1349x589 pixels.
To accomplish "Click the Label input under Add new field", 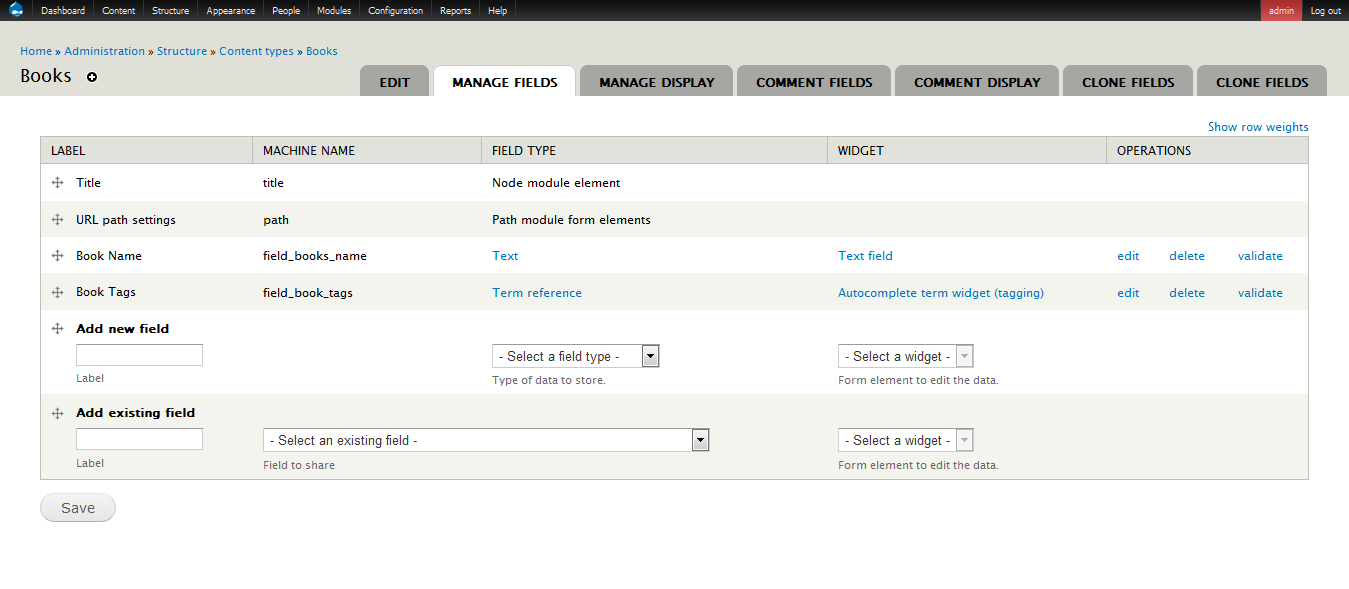I will 139,355.
